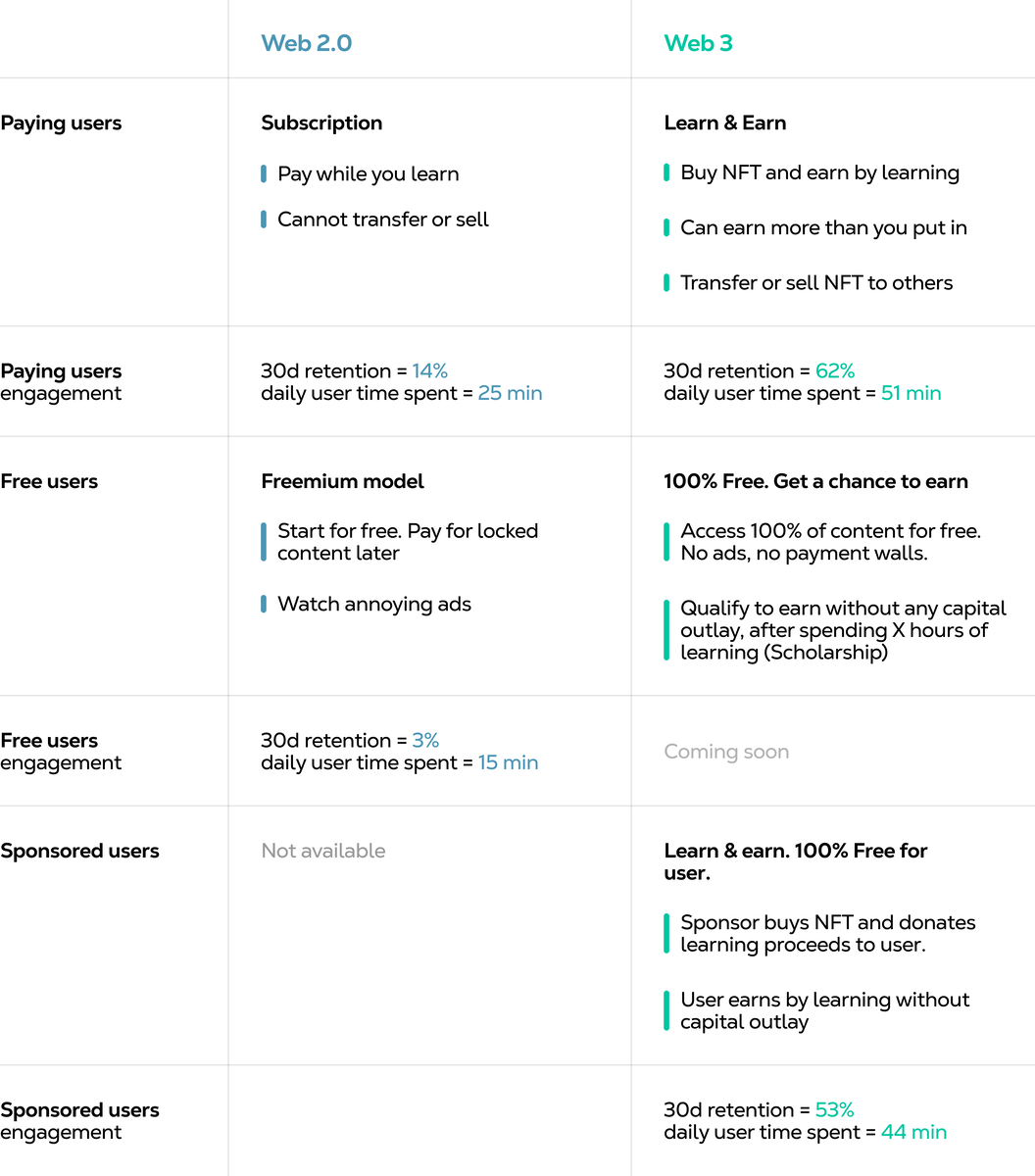Click "Watch annoying ads" bullet text

(x=373, y=604)
